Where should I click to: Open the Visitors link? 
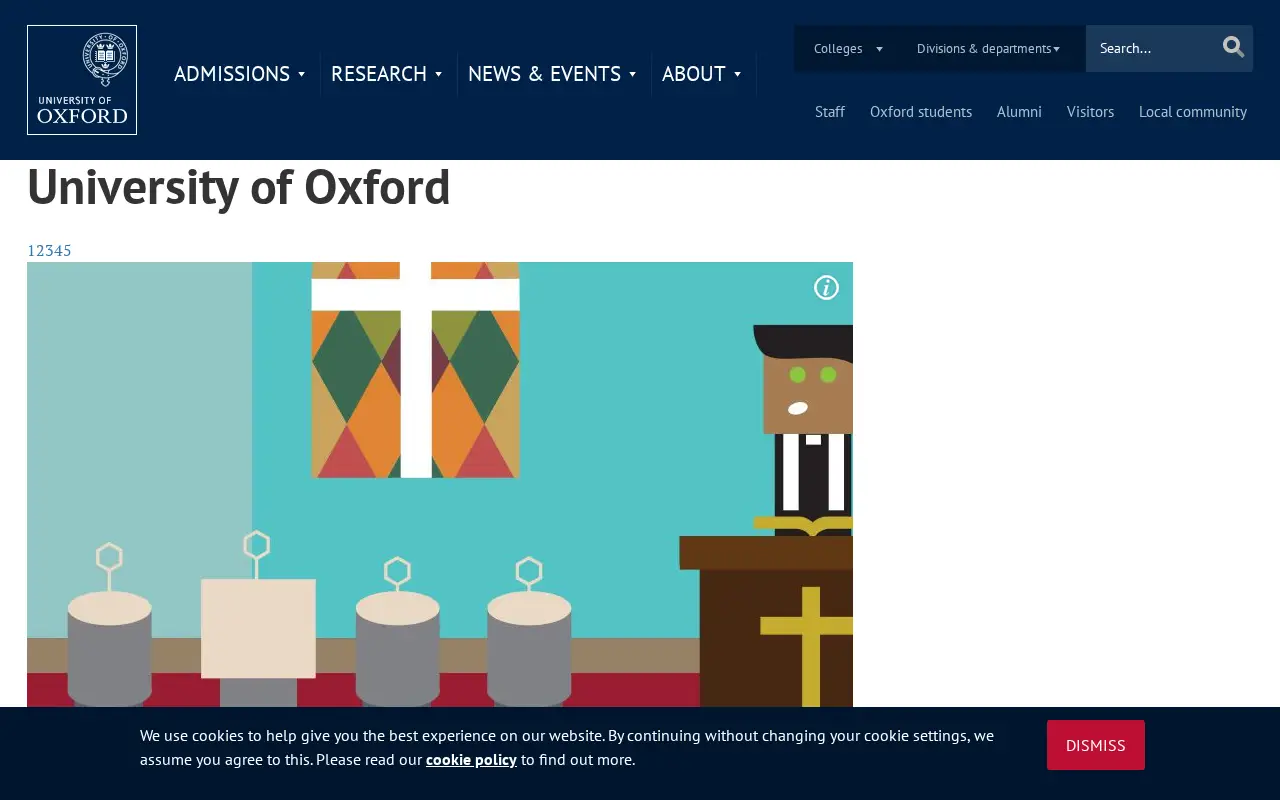[1090, 112]
